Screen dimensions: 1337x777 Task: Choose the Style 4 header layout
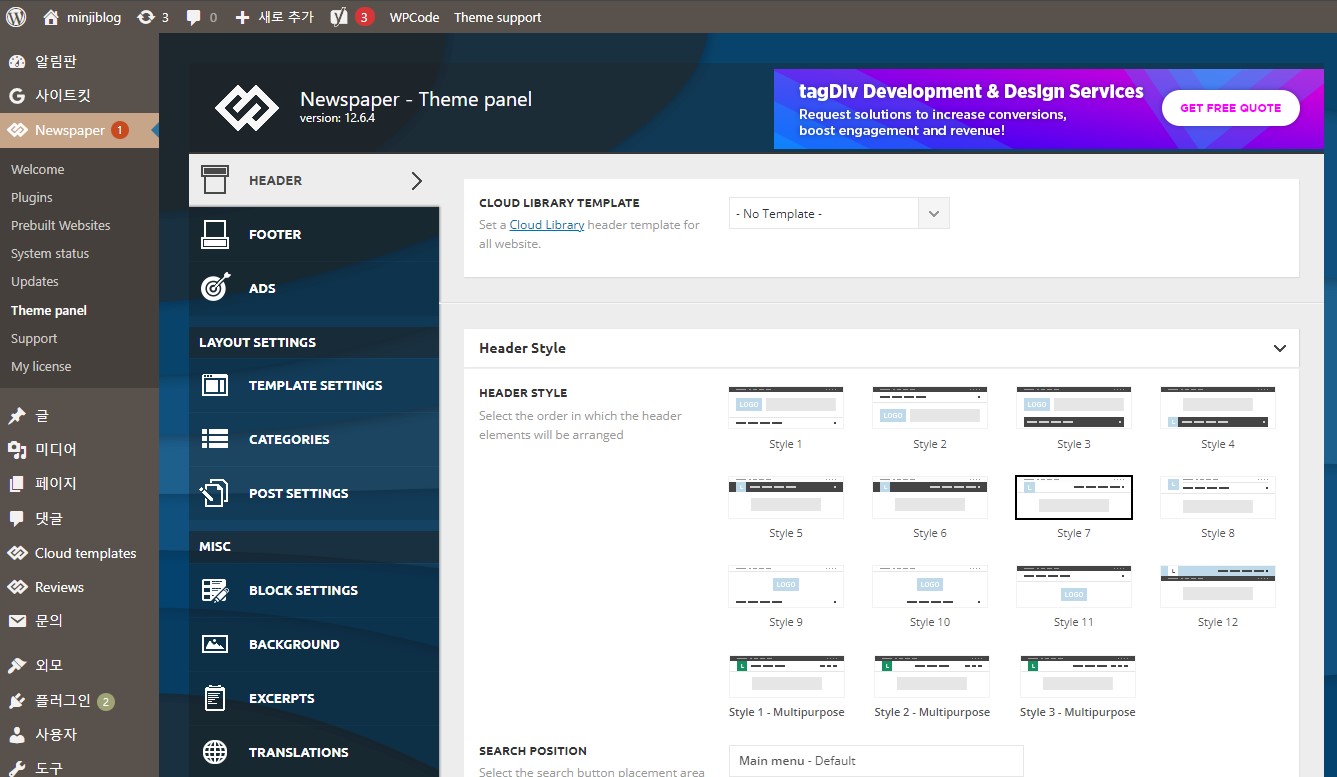point(1217,408)
